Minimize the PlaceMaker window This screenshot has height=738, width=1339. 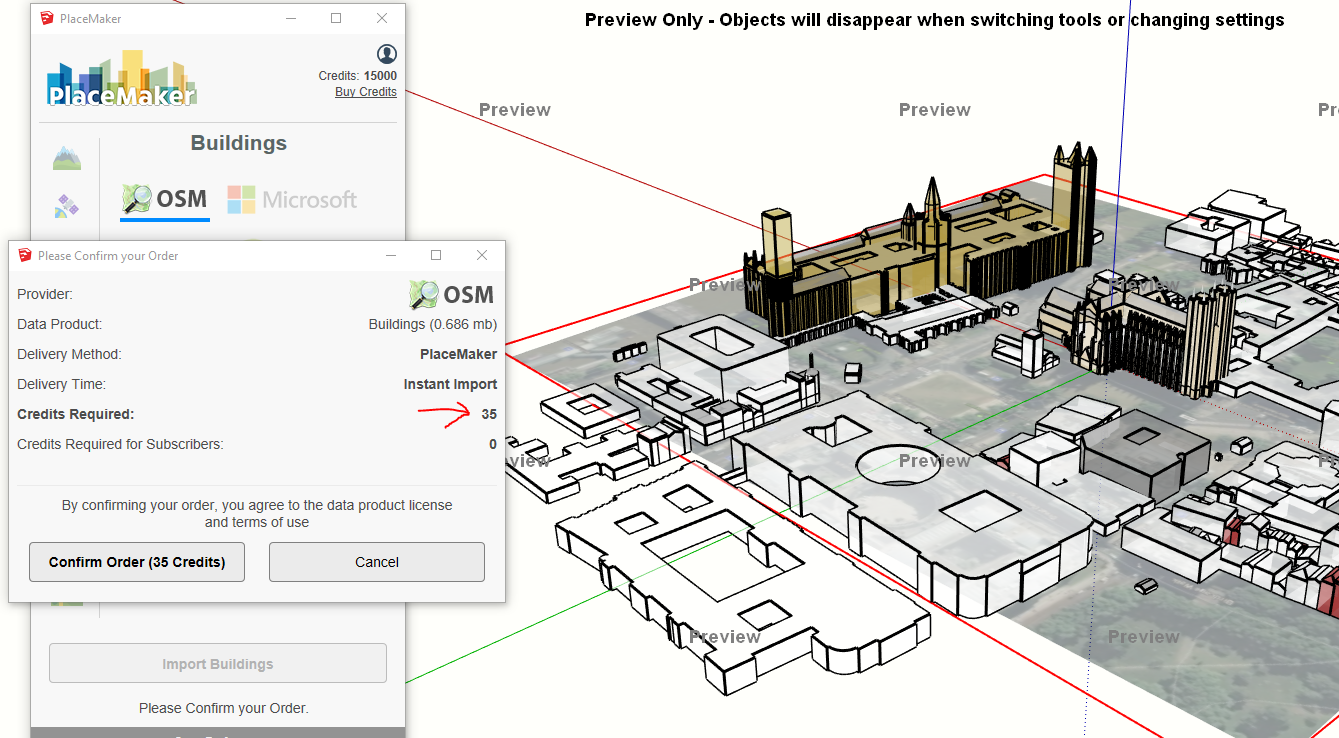(x=291, y=18)
